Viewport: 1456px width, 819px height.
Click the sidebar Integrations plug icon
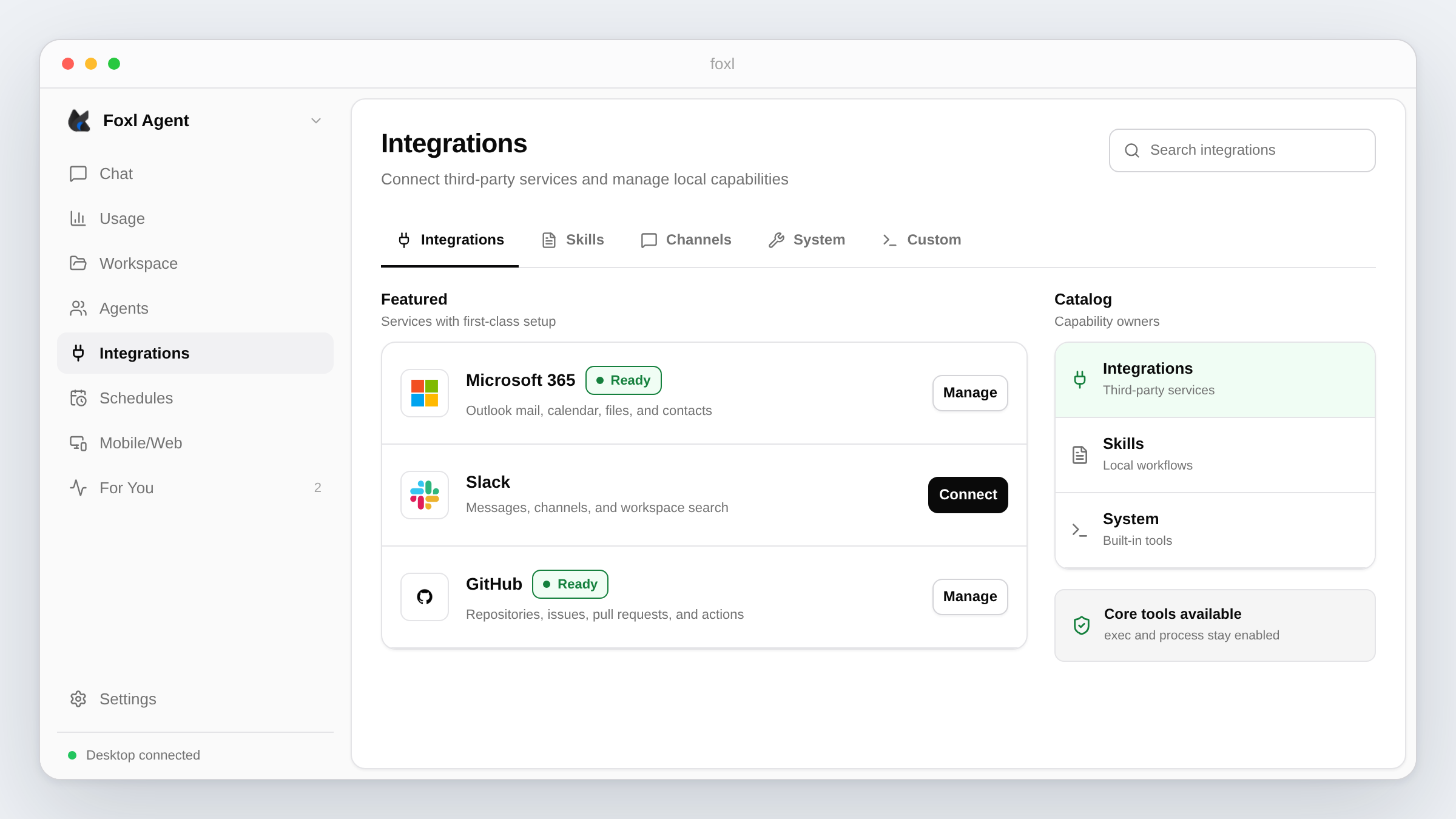tap(78, 353)
